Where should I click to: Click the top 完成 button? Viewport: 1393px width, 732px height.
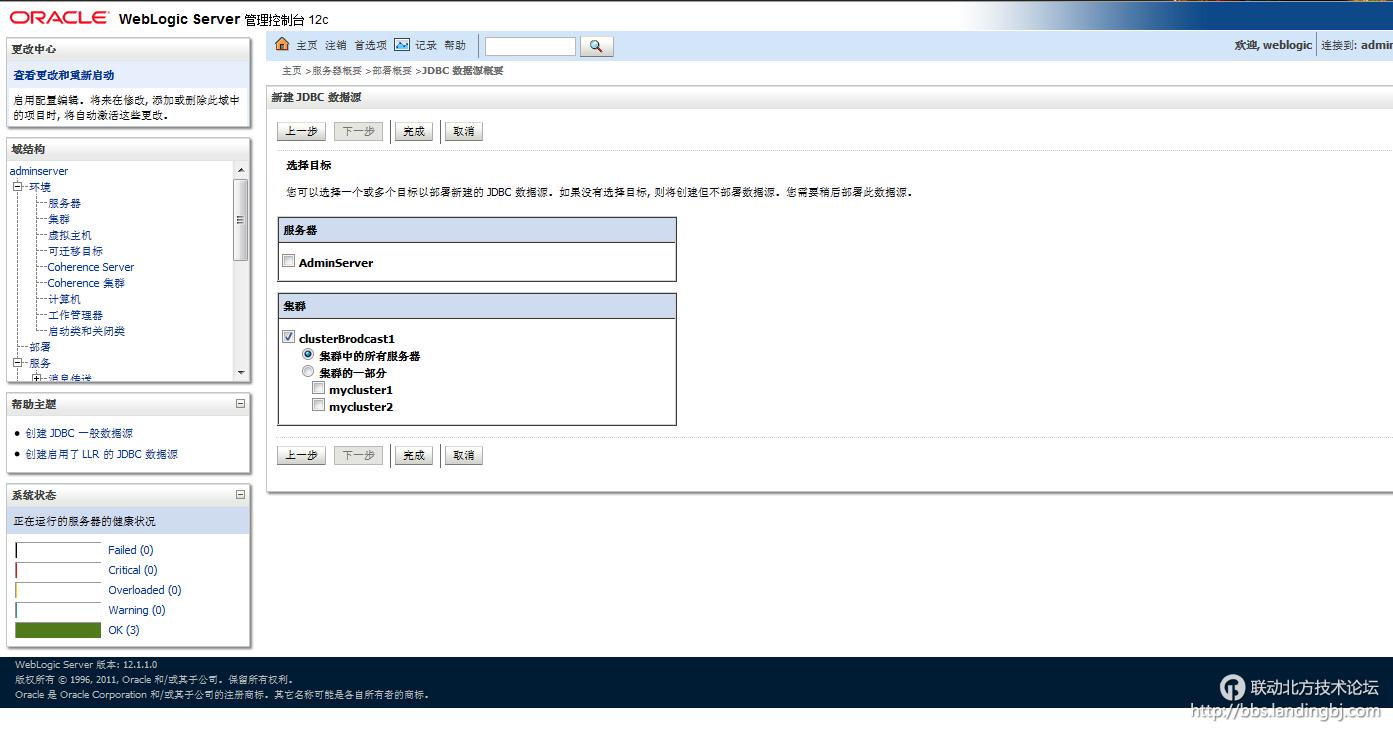(x=414, y=131)
